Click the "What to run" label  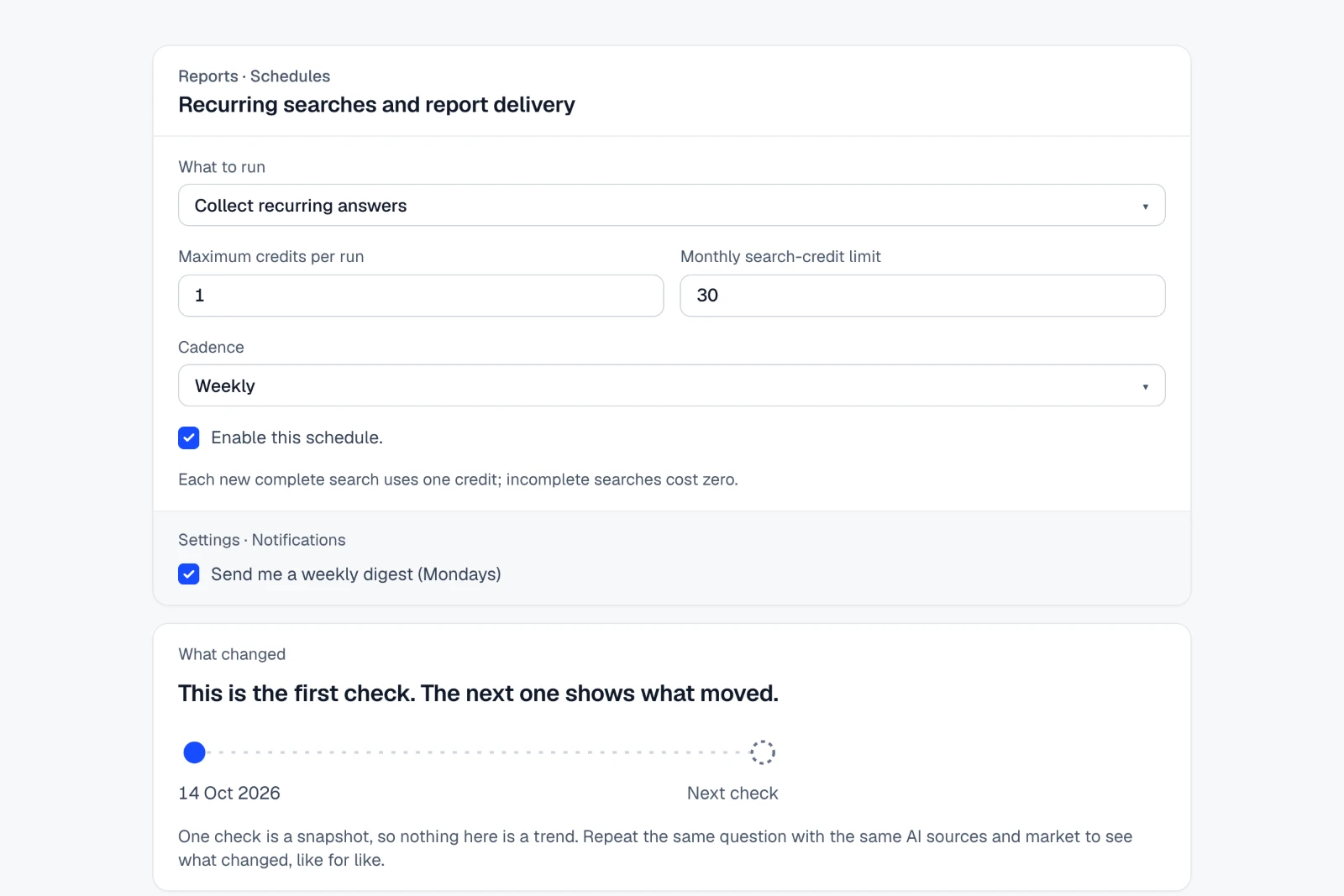[x=222, y=167]
